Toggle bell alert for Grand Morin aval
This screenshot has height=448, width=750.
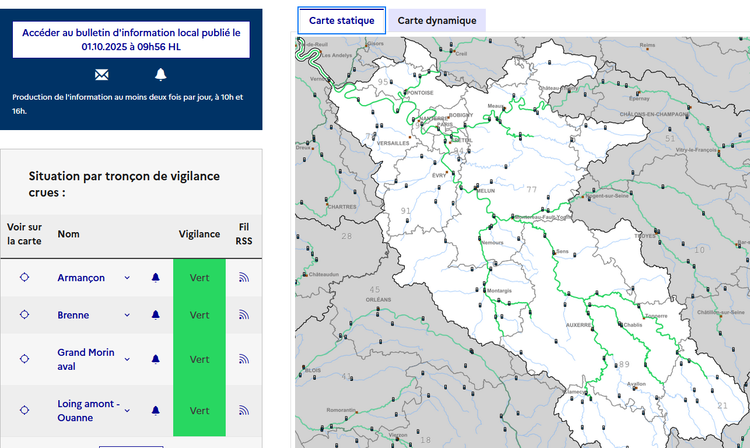click(x=155, y=359)
